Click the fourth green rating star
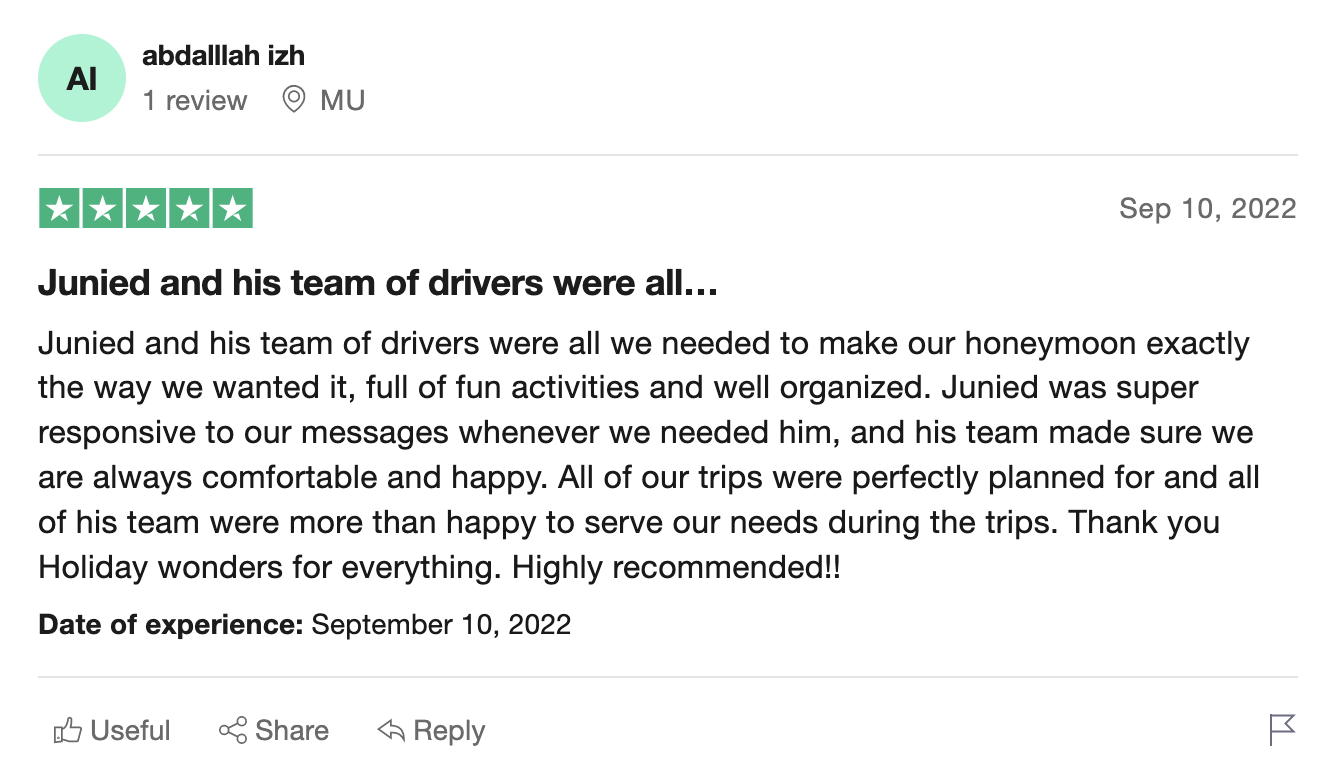Screen dimensions: 1336x772 pyautogui.click(x=188, y=208)
